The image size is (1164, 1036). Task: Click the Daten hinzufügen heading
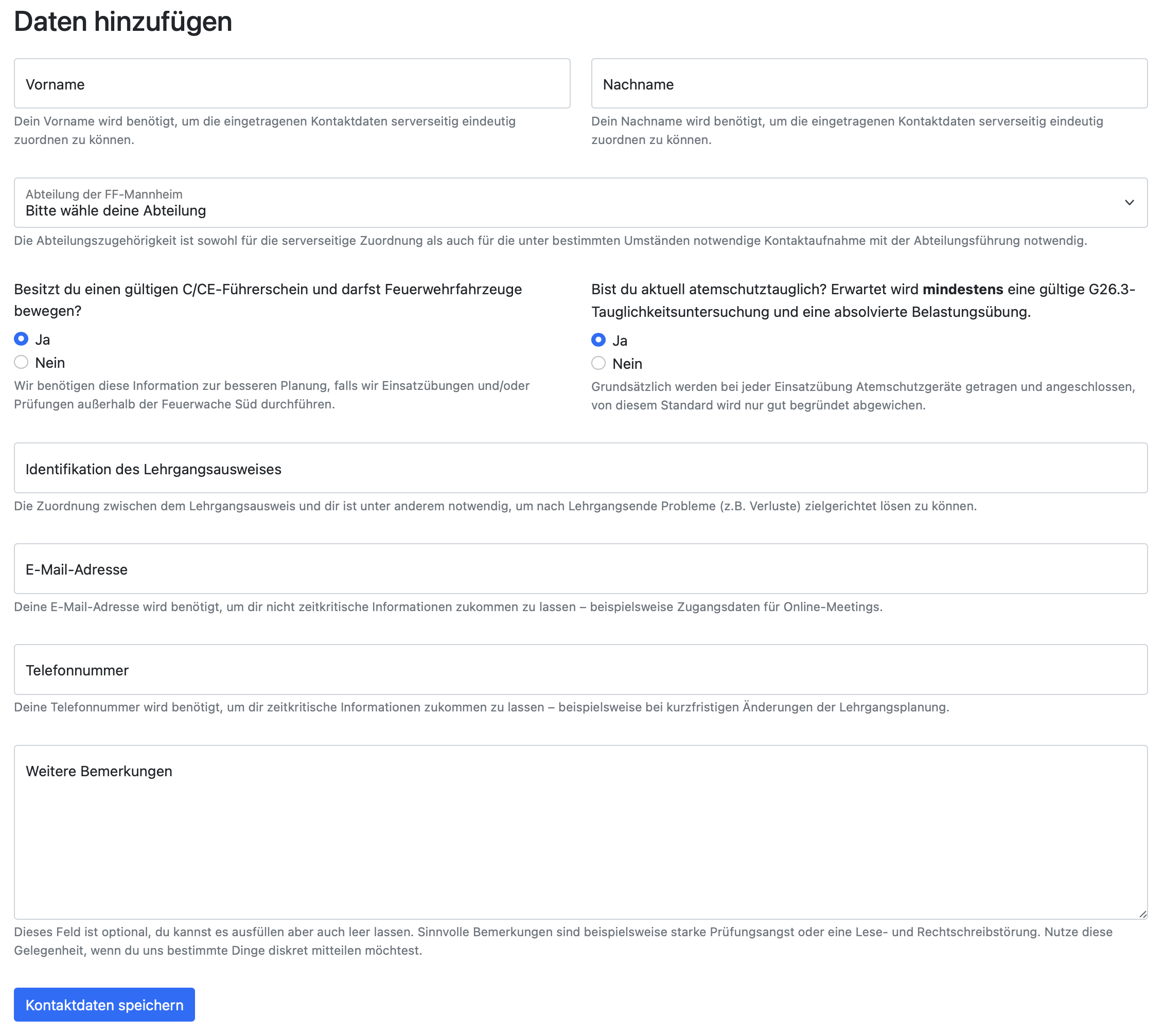[123, 22]
